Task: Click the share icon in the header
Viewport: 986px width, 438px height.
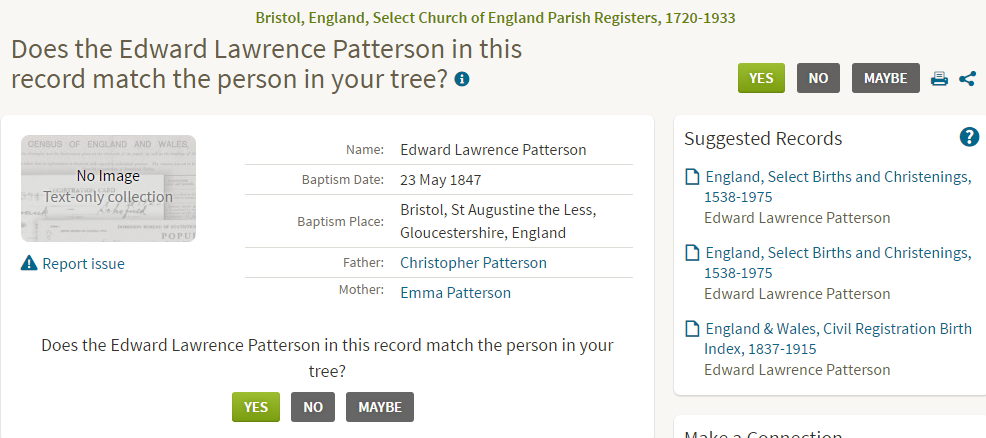Action: coord(967,79)
